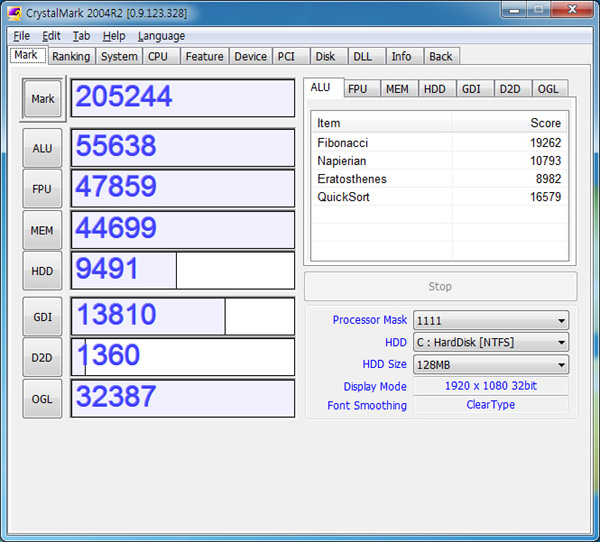The width and height of the screenshot is (600, 542).
Task: Run the FPU benchmark button
Action: click(42, 189)
